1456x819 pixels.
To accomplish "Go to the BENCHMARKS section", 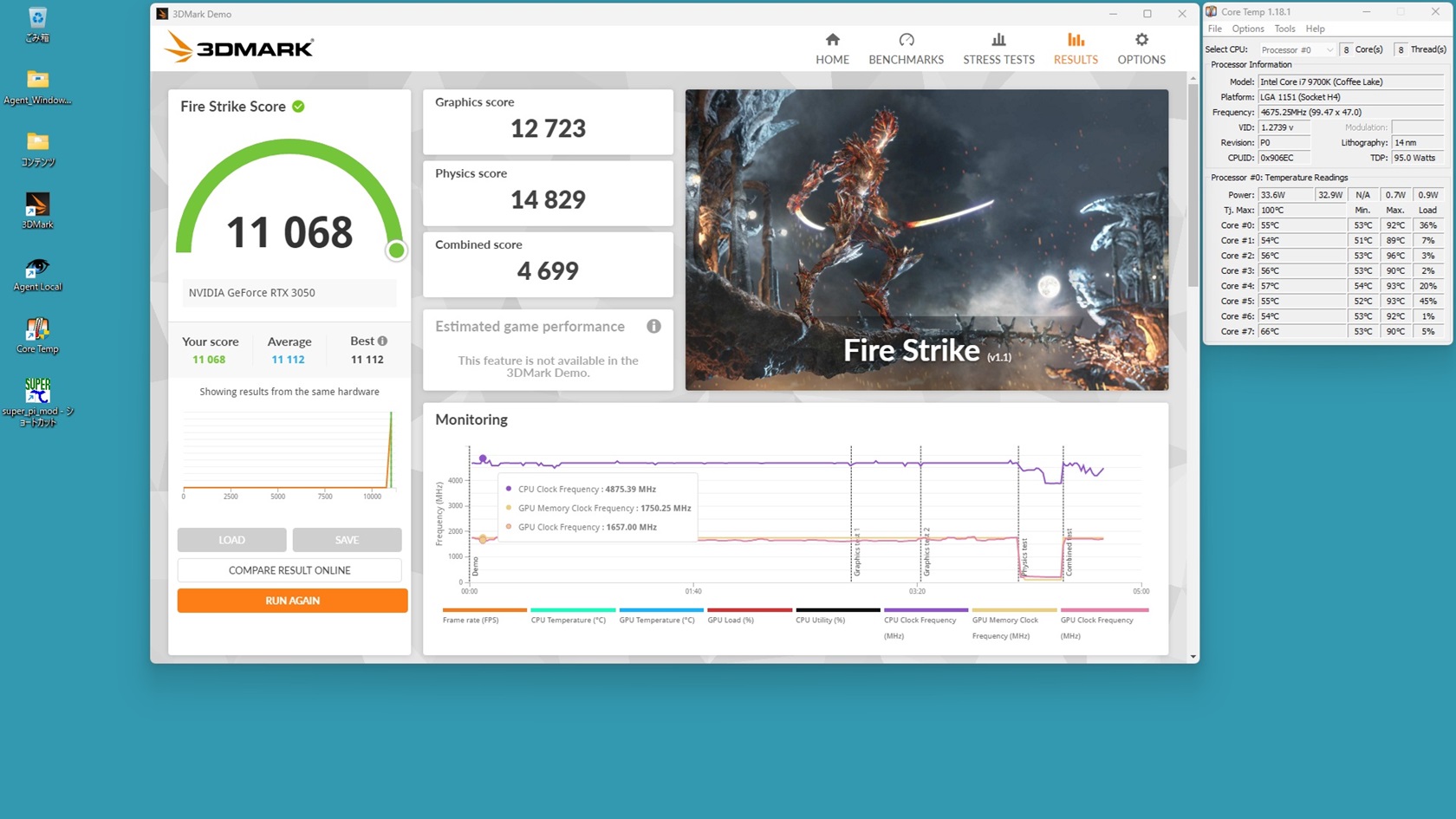I will point(906,49).
